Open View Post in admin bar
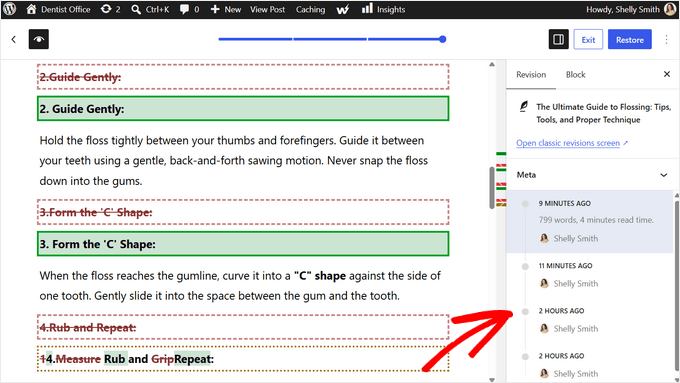680x383 pixels. [x=267, y=9]
